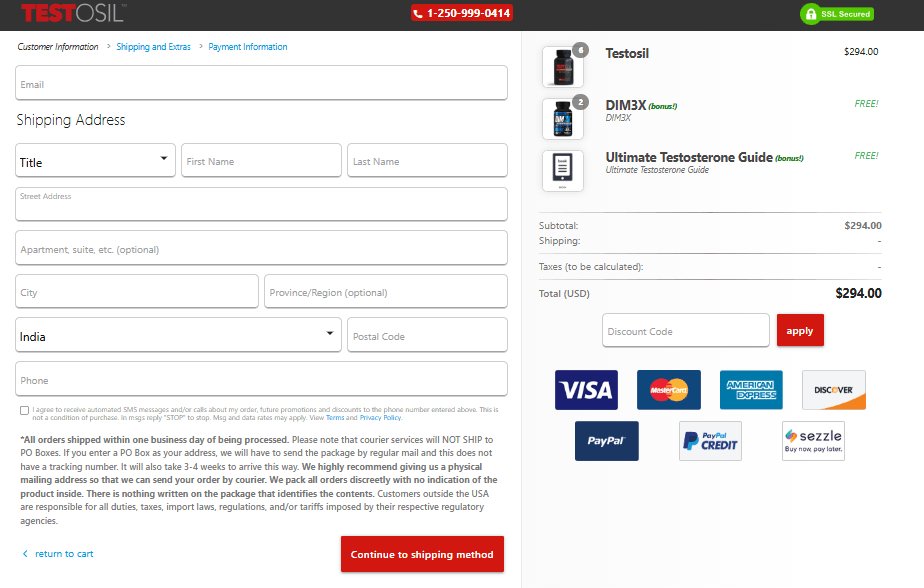
Task: Click the PayPal payment icon
Action: click(606, 441)
